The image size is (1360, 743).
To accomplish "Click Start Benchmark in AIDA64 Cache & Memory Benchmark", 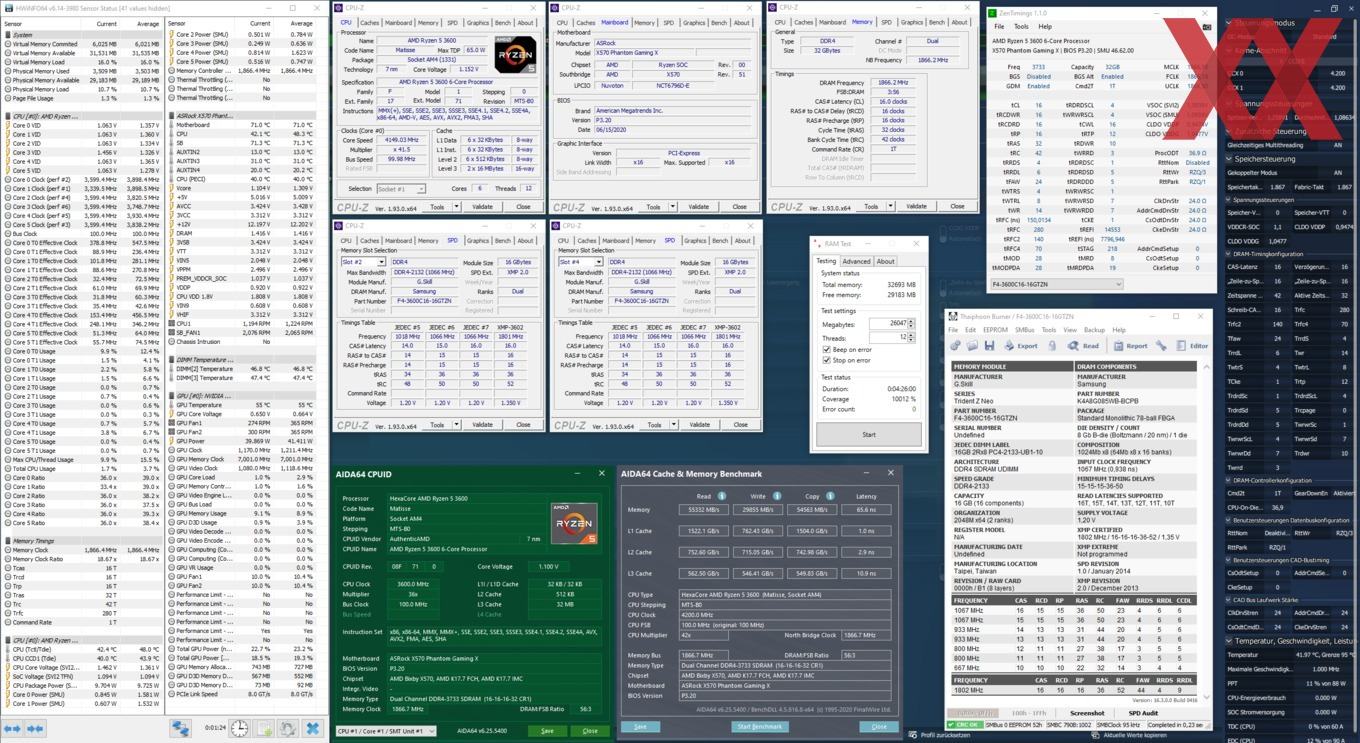I will [760, 726].
